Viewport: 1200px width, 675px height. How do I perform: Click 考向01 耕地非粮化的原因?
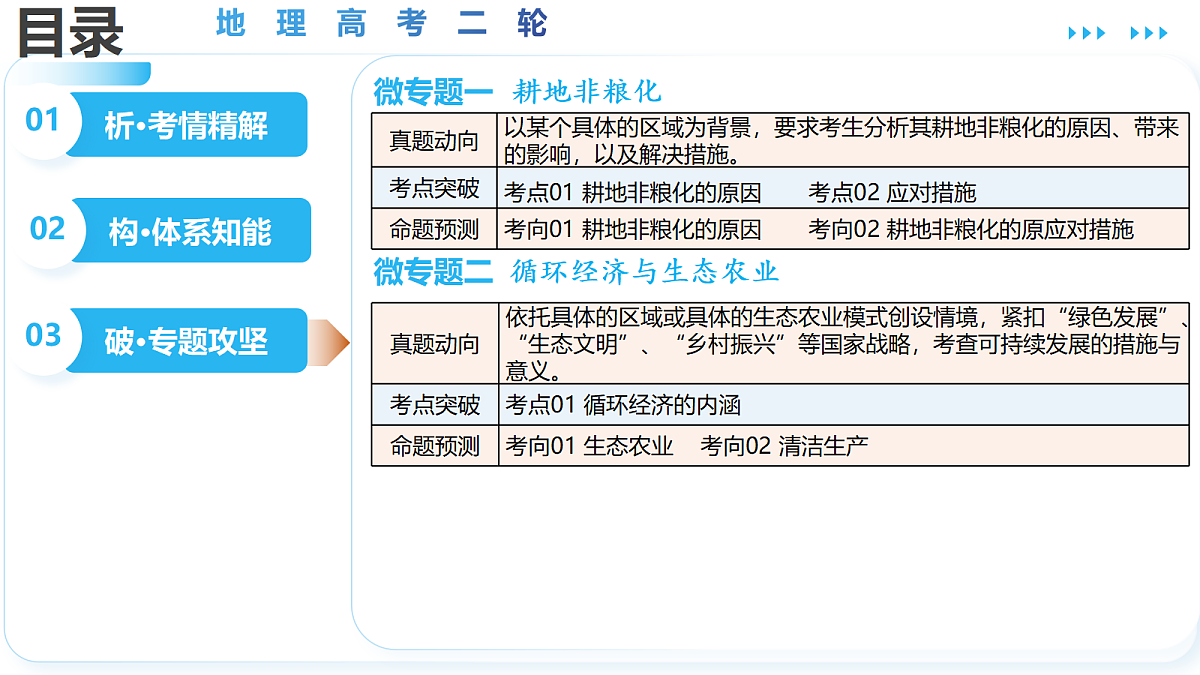(633, 229)
